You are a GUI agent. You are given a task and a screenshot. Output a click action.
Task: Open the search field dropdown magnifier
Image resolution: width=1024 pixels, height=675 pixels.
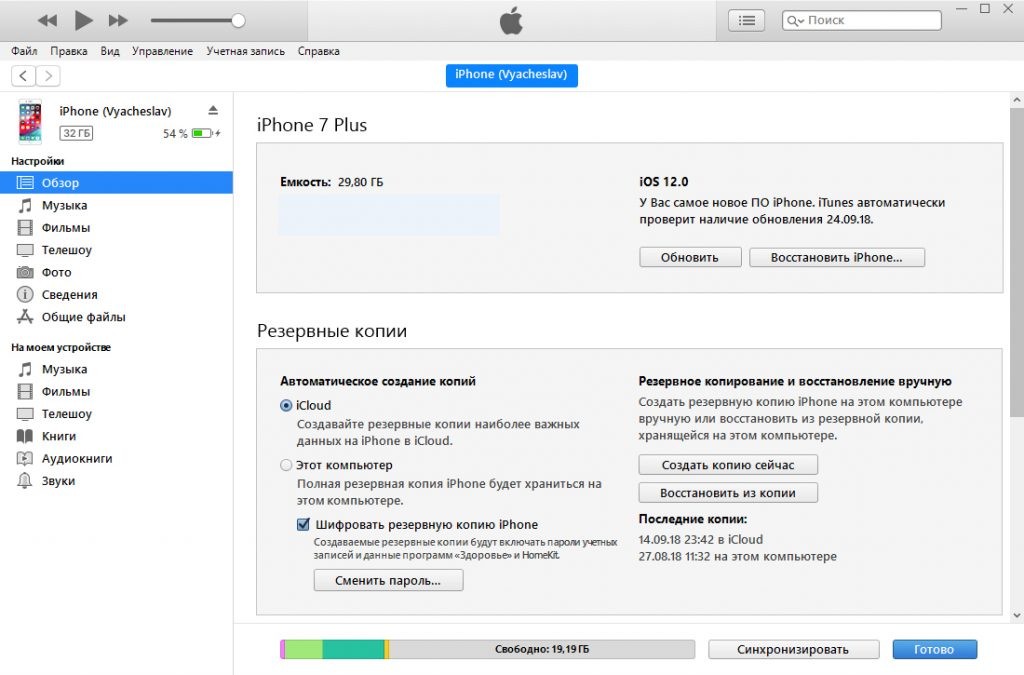click(x=795, y=20)
